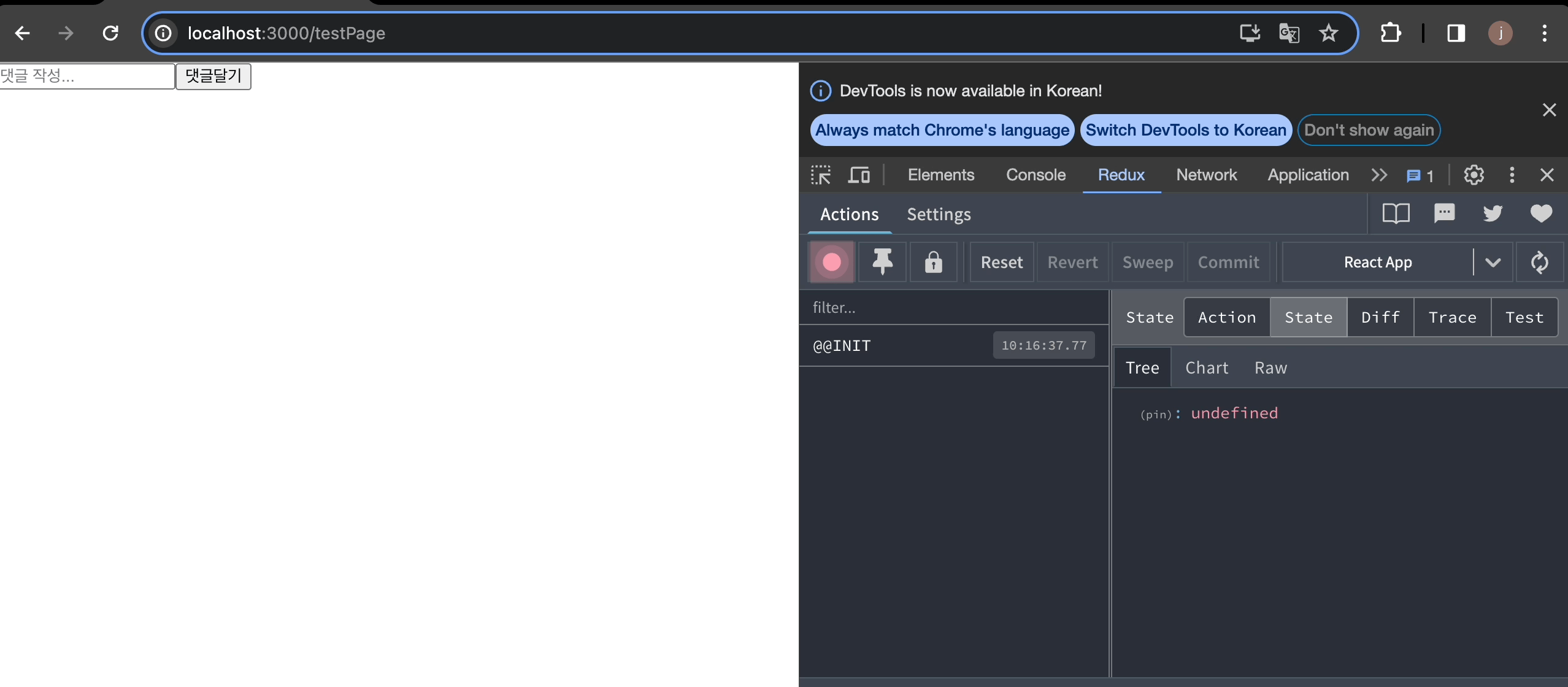
Task: Open the Twitter bird icon
Action: coord(1493,213)
